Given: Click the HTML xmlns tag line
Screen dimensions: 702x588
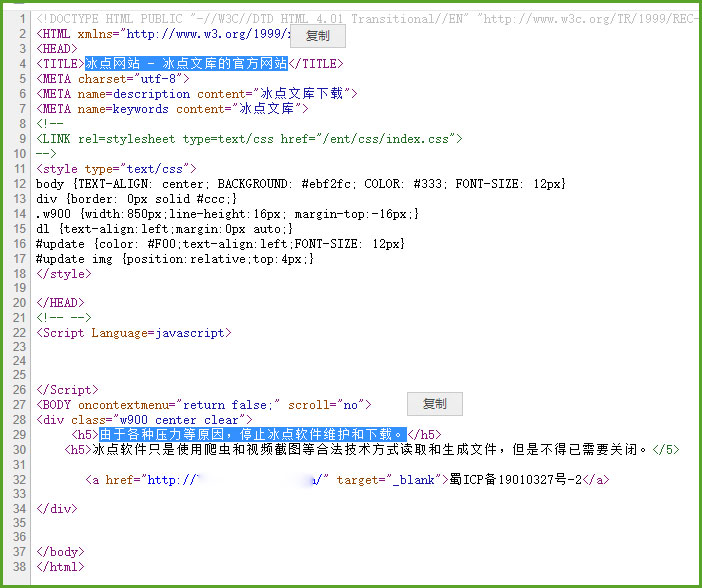Looking at the screenshot, I should point(163,34).
